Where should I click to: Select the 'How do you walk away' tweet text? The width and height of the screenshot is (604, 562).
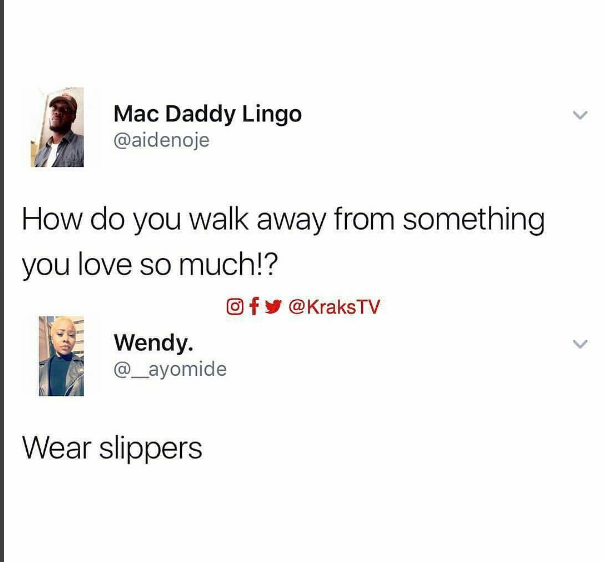click(283, 241)
